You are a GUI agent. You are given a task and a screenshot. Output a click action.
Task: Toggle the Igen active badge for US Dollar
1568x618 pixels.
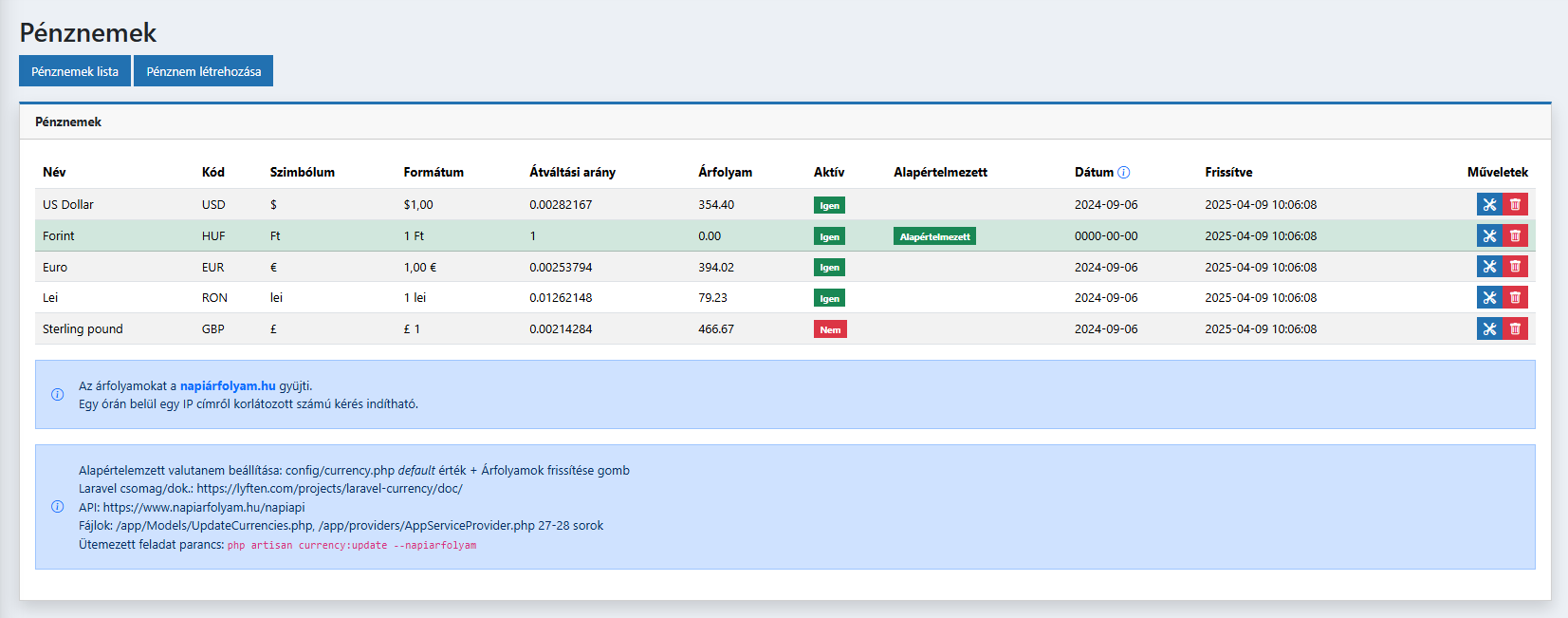pyautogui.click(x=829, y=206)
